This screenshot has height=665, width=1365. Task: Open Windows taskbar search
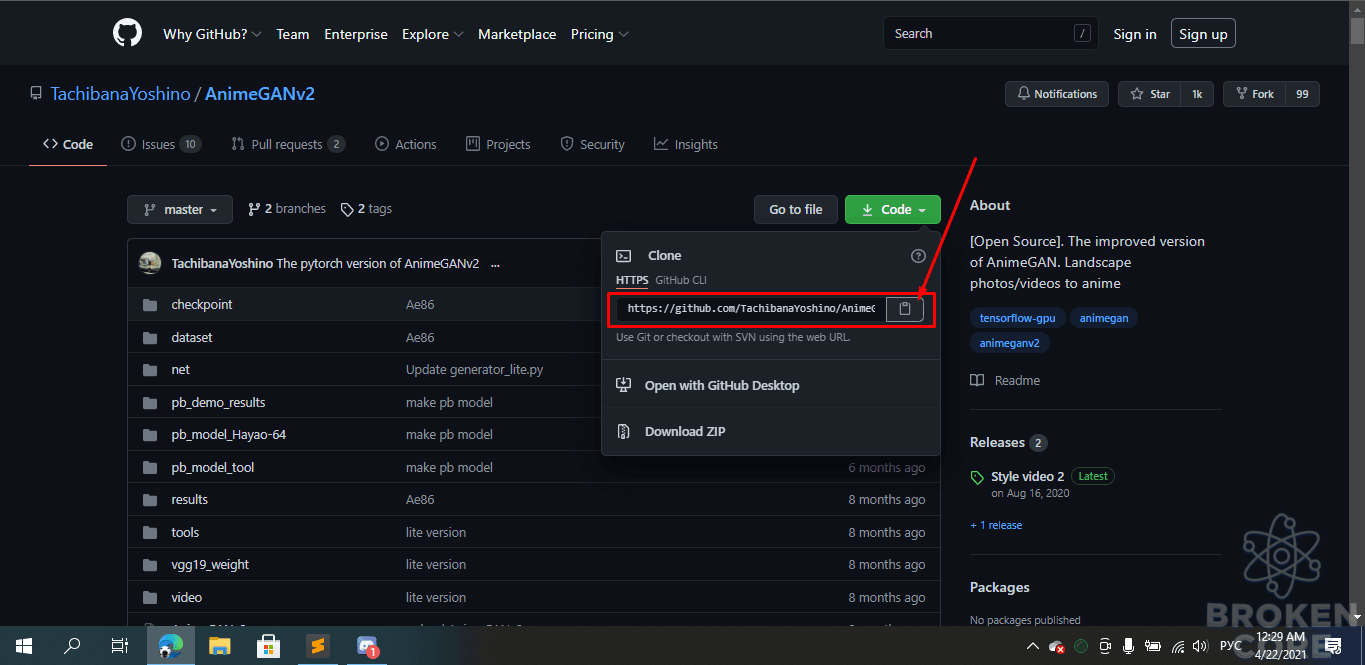tap(72, 646)
